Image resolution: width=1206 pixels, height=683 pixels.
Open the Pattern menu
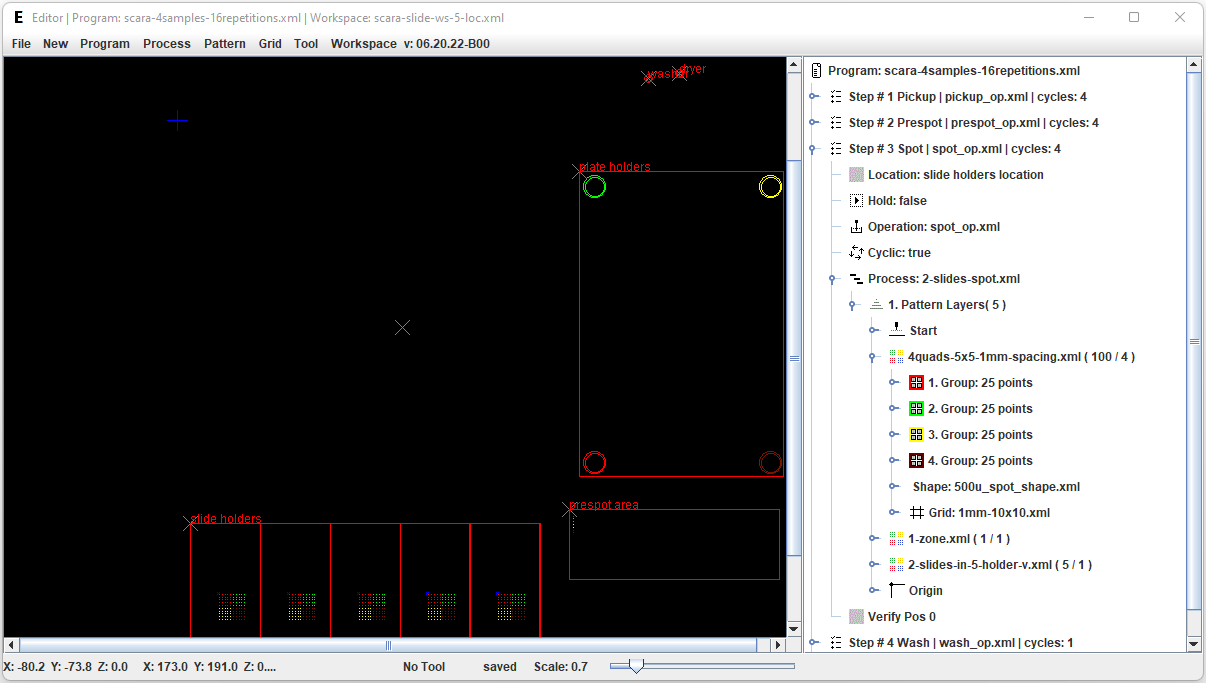224,44
